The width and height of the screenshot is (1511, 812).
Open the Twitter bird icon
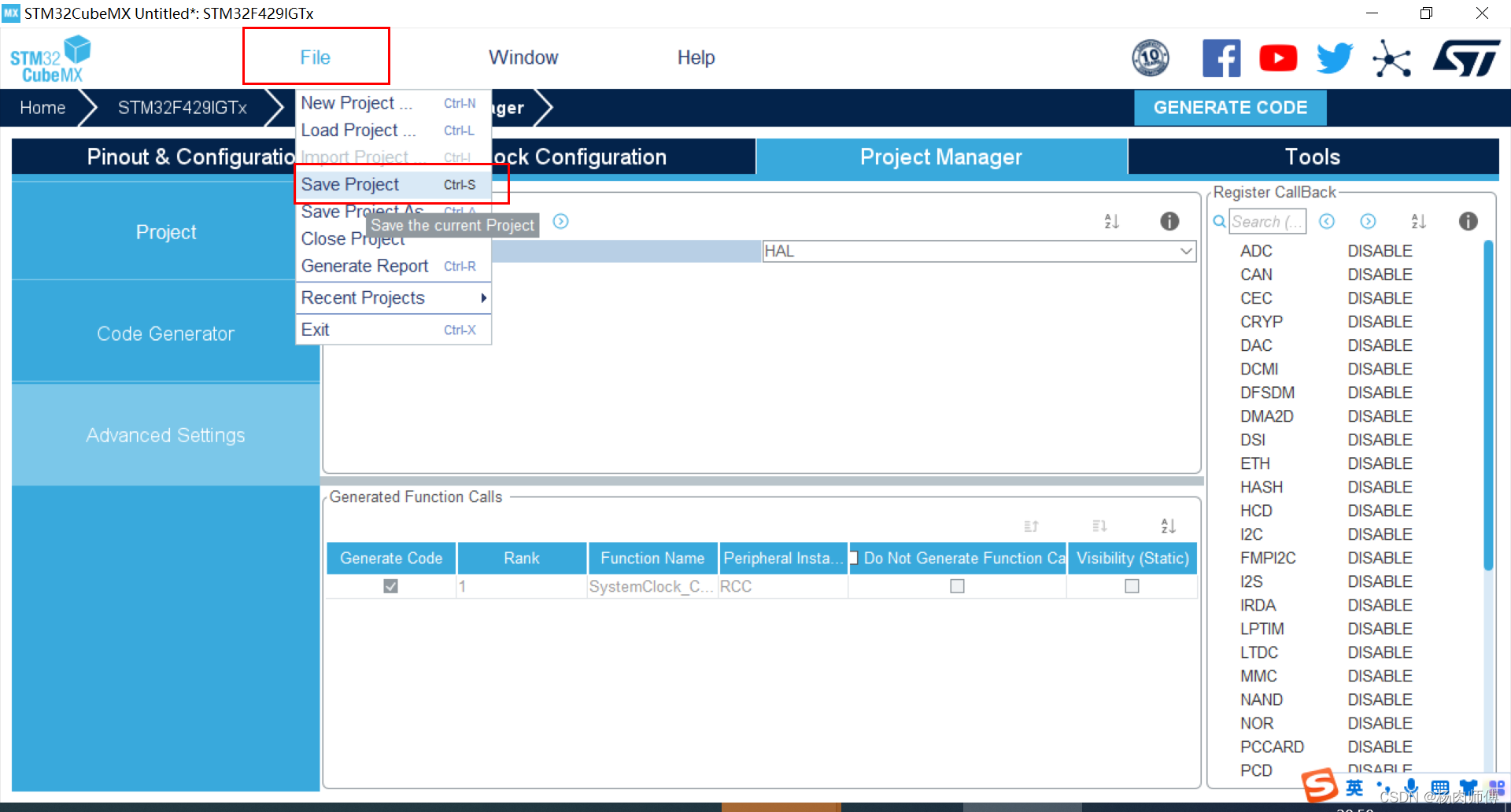pyautogui.click(x=1335, y=58)
